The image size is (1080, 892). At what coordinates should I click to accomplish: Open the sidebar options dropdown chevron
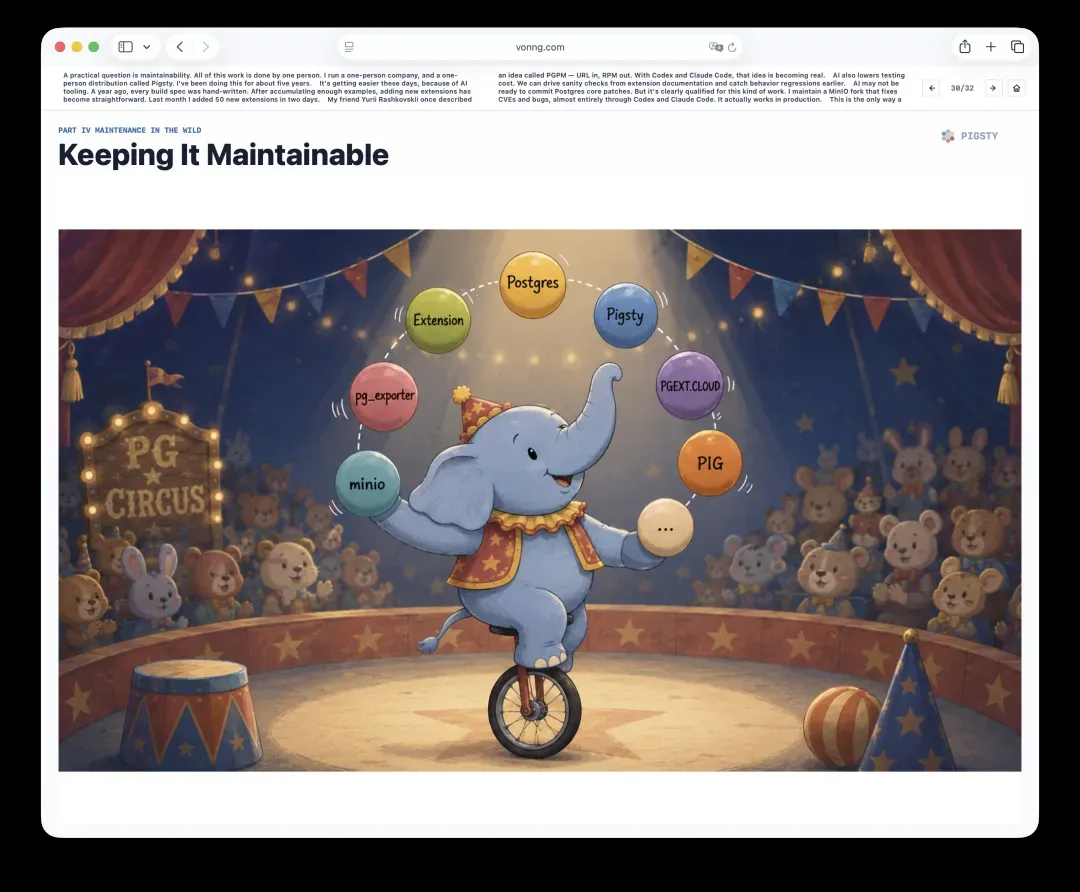[147, 47]
